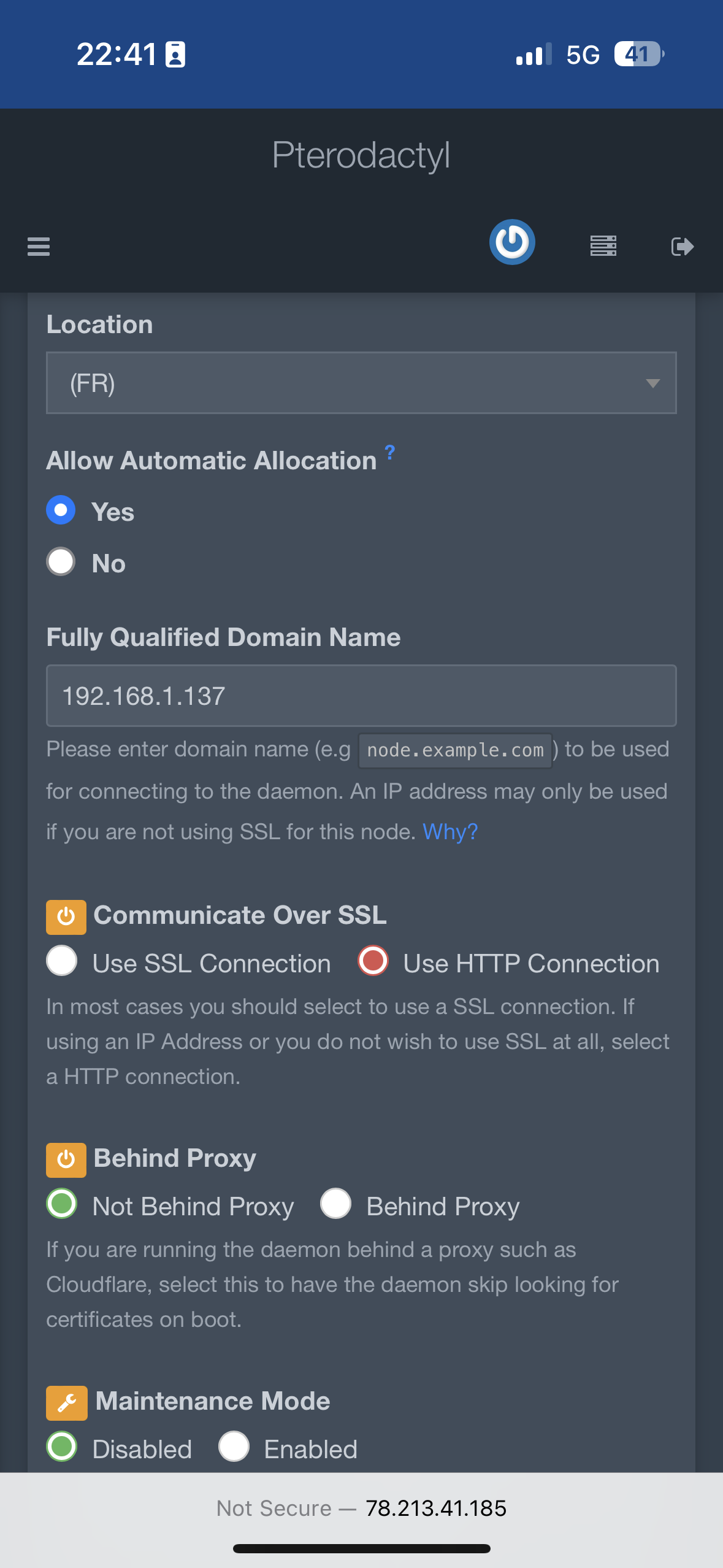
Task: Select No for Automatic Allocation
Action: (x=61, y=562)
